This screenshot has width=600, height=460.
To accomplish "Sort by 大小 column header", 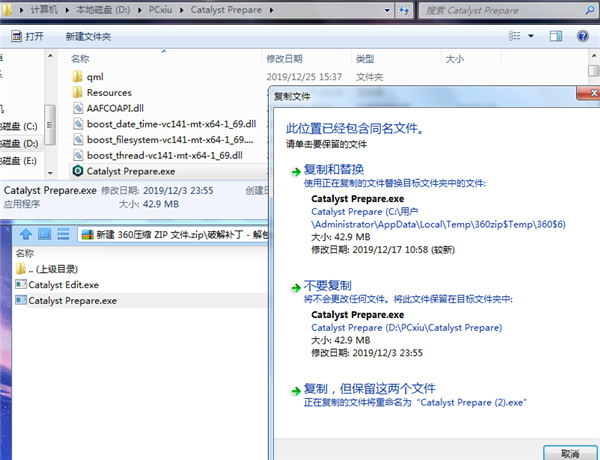I will (455, 59).
